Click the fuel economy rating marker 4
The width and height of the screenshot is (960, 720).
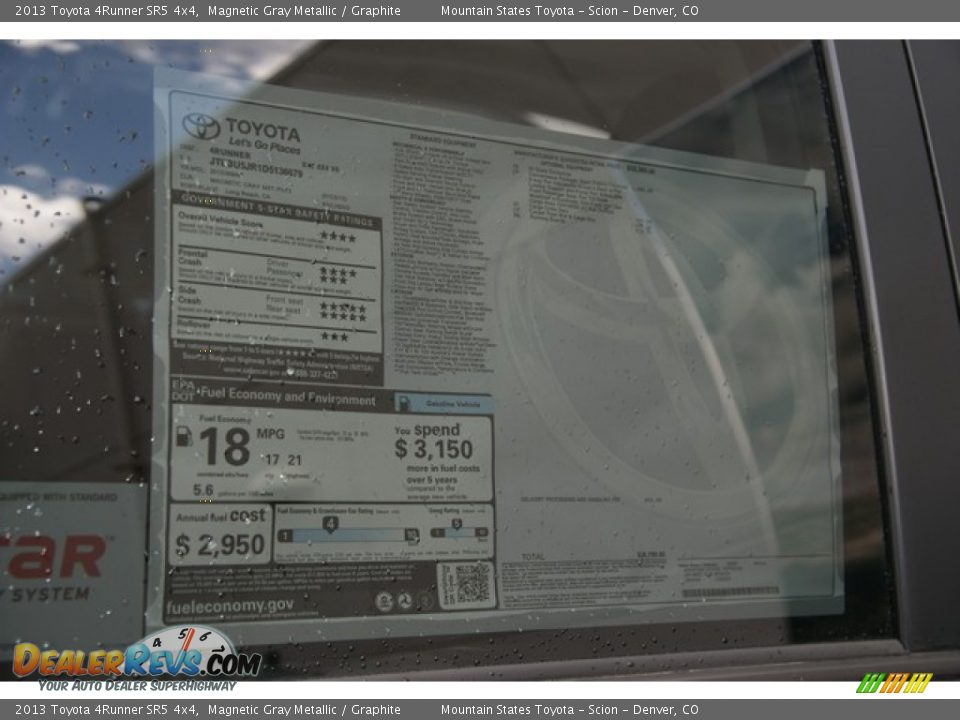pos(331,524)
